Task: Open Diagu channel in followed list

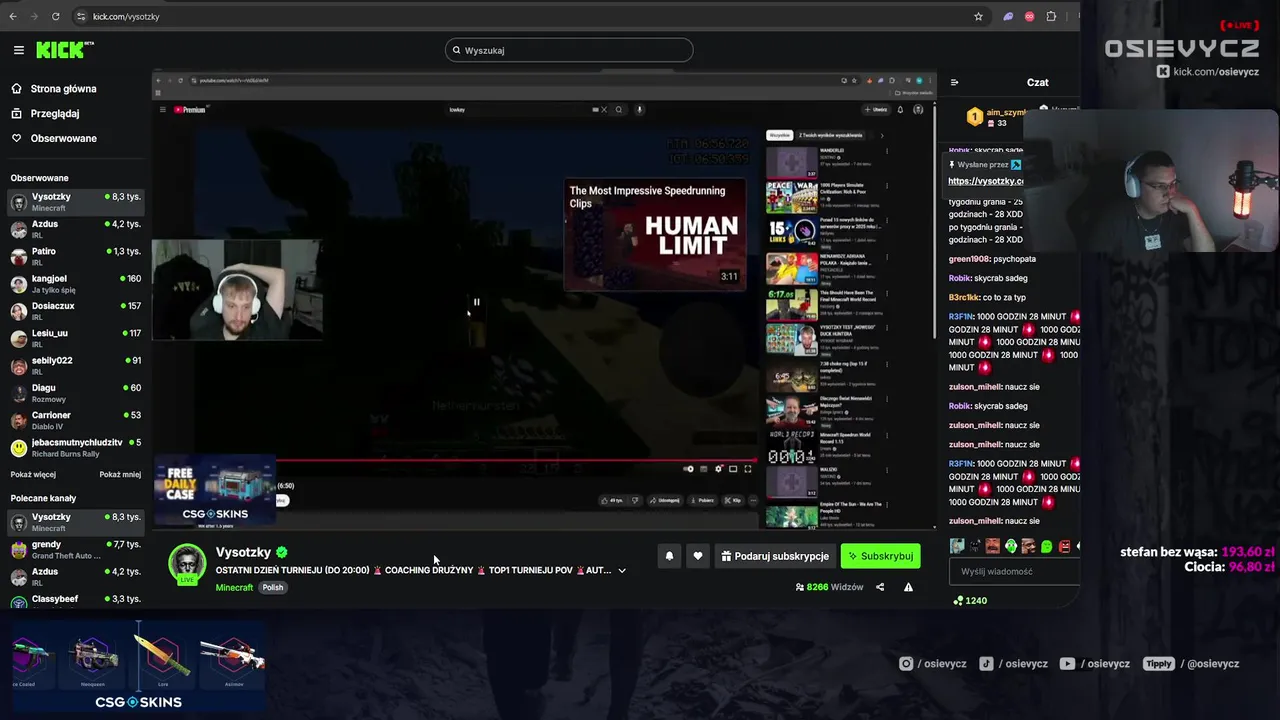Action: [x=75, y=392]
